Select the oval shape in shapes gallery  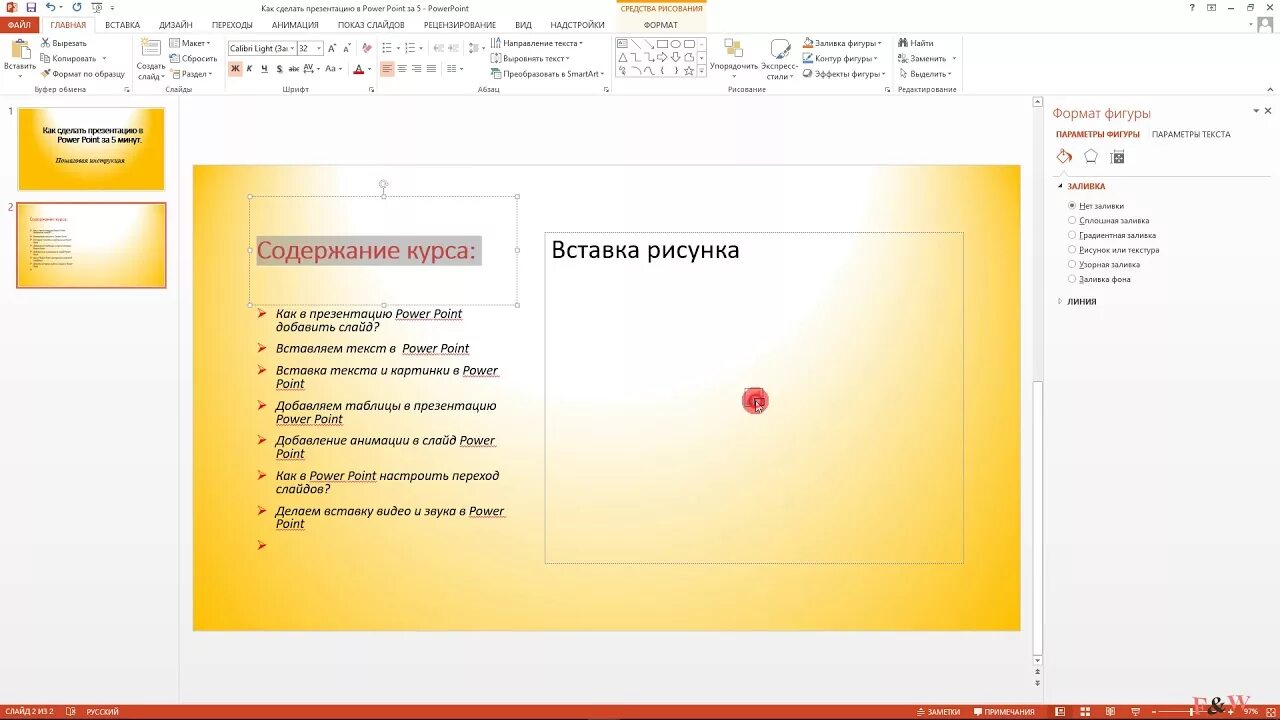[x=676, y=44]
